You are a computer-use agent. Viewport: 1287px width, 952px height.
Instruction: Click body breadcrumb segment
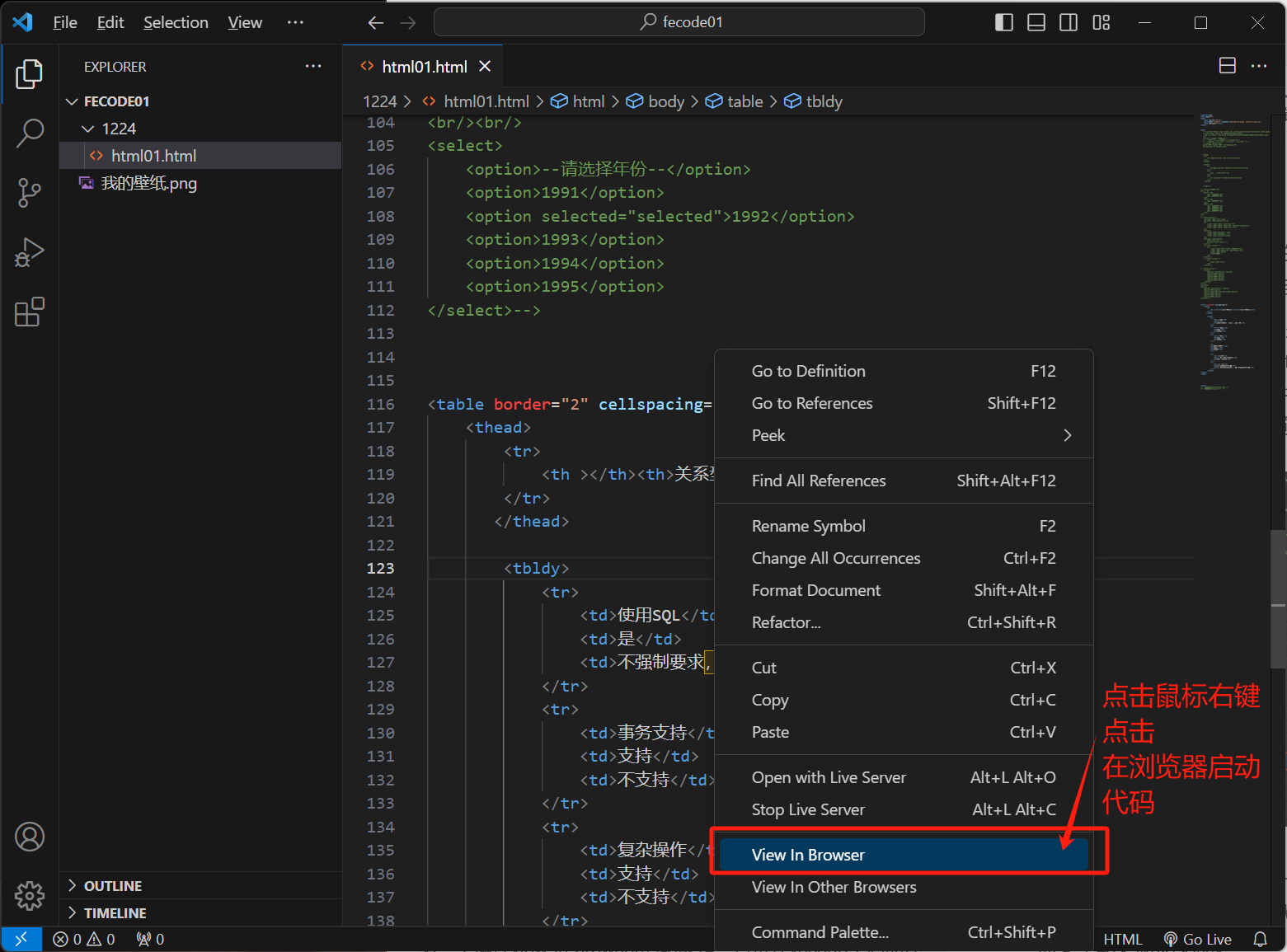click(x=655, y=101)
